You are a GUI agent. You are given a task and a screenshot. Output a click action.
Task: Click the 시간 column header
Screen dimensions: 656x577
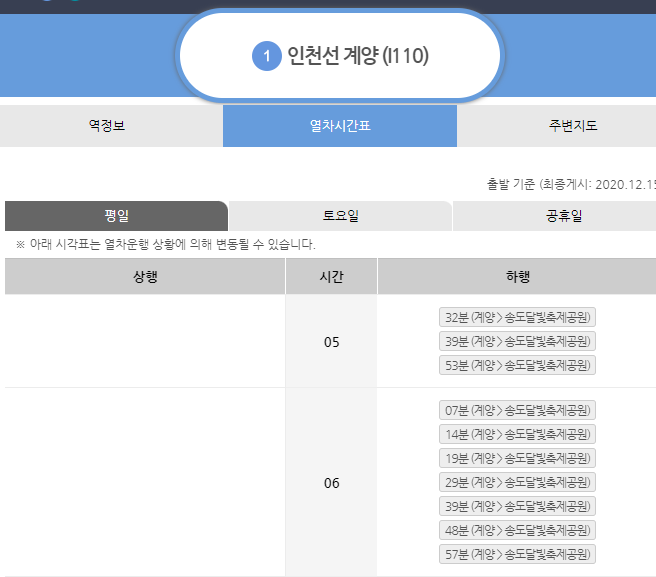(x=331, y=276)
